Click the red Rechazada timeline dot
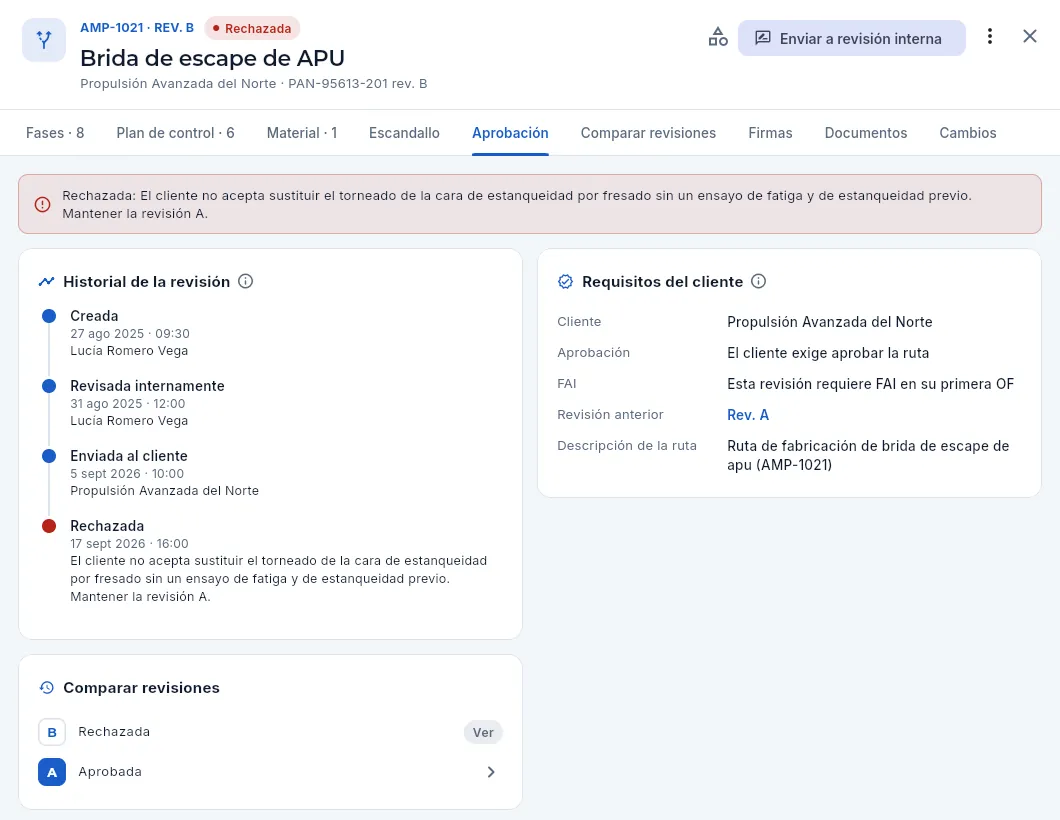The height and width of the screenshot is (820, 1060). click(49, 526)
